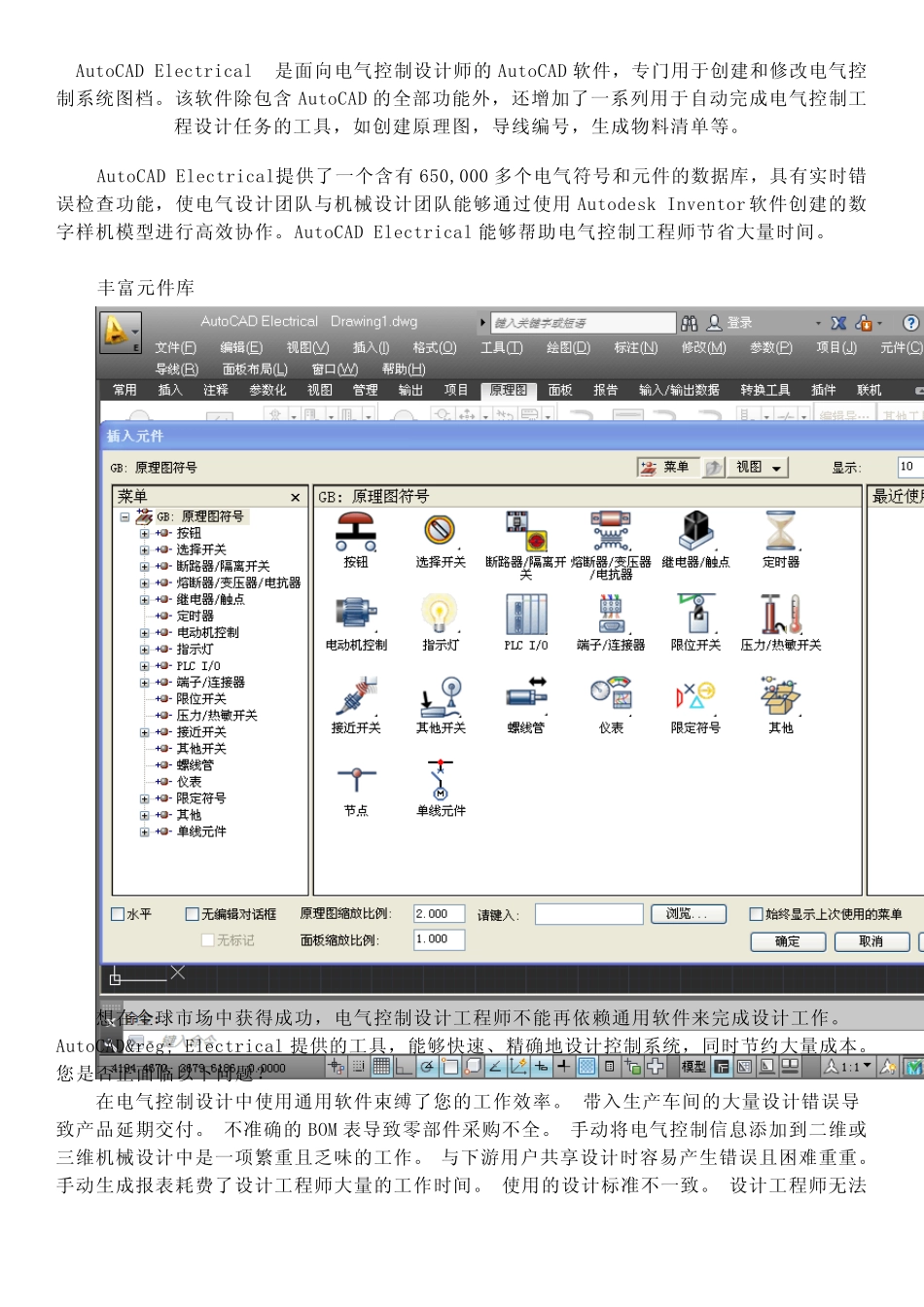Select the PLC I/O symbol icon
The width and height of the screenshot is (924, 1307).
[x=525, y=615]
